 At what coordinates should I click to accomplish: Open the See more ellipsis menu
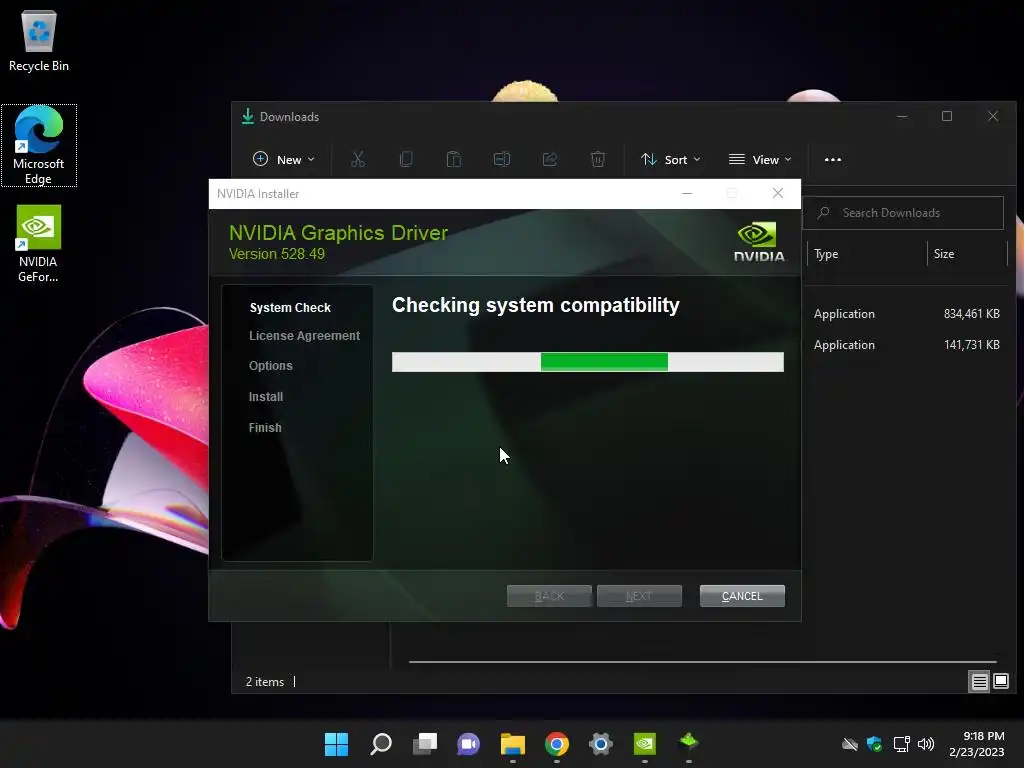[833, 159]
